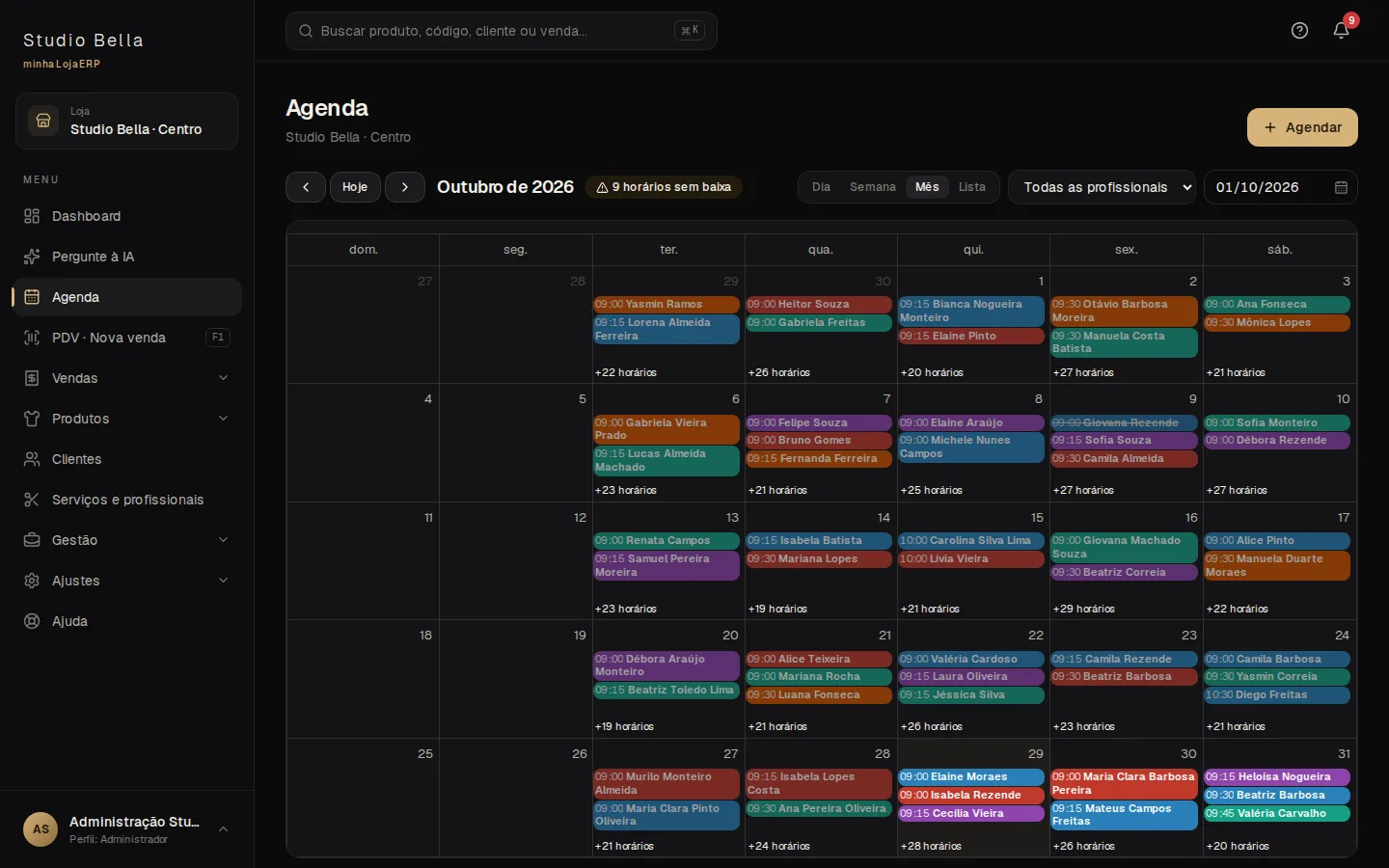This screenshot has height=868, width=1389.
Task: Open Heitor Souza 09:00 appointment
Action: pos(819,304)
